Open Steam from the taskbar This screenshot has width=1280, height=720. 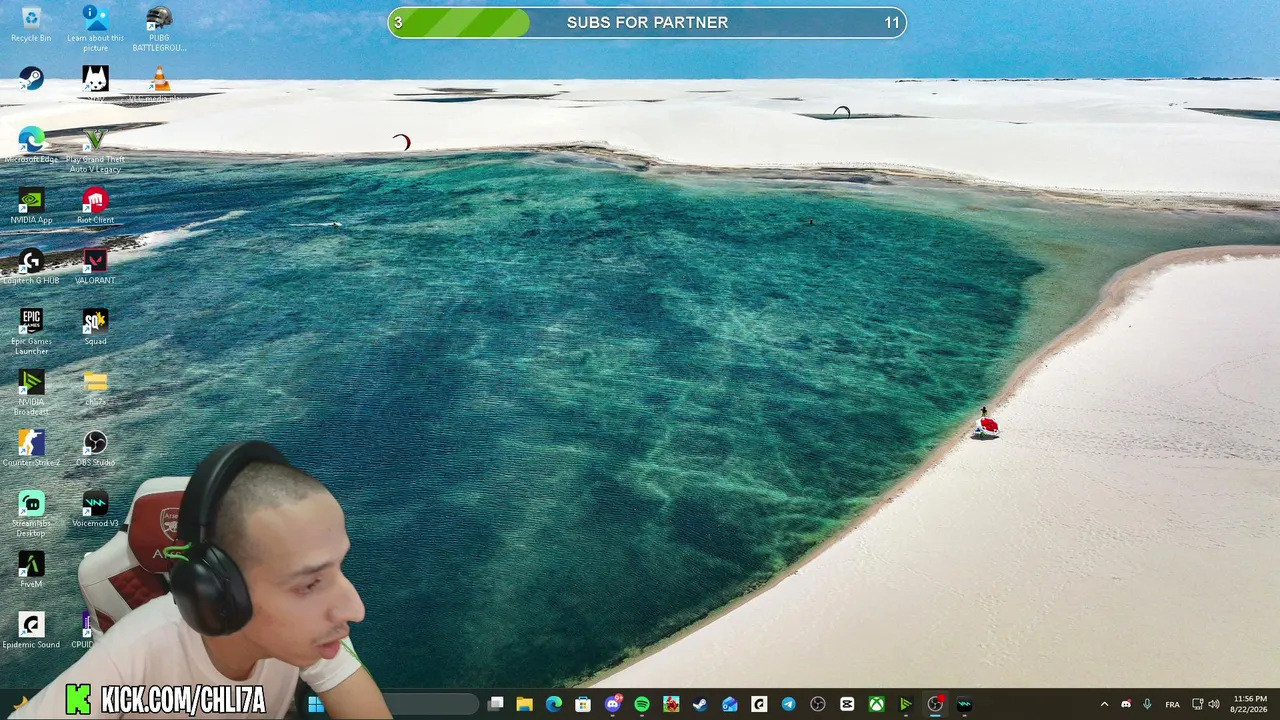click(700, 704)
